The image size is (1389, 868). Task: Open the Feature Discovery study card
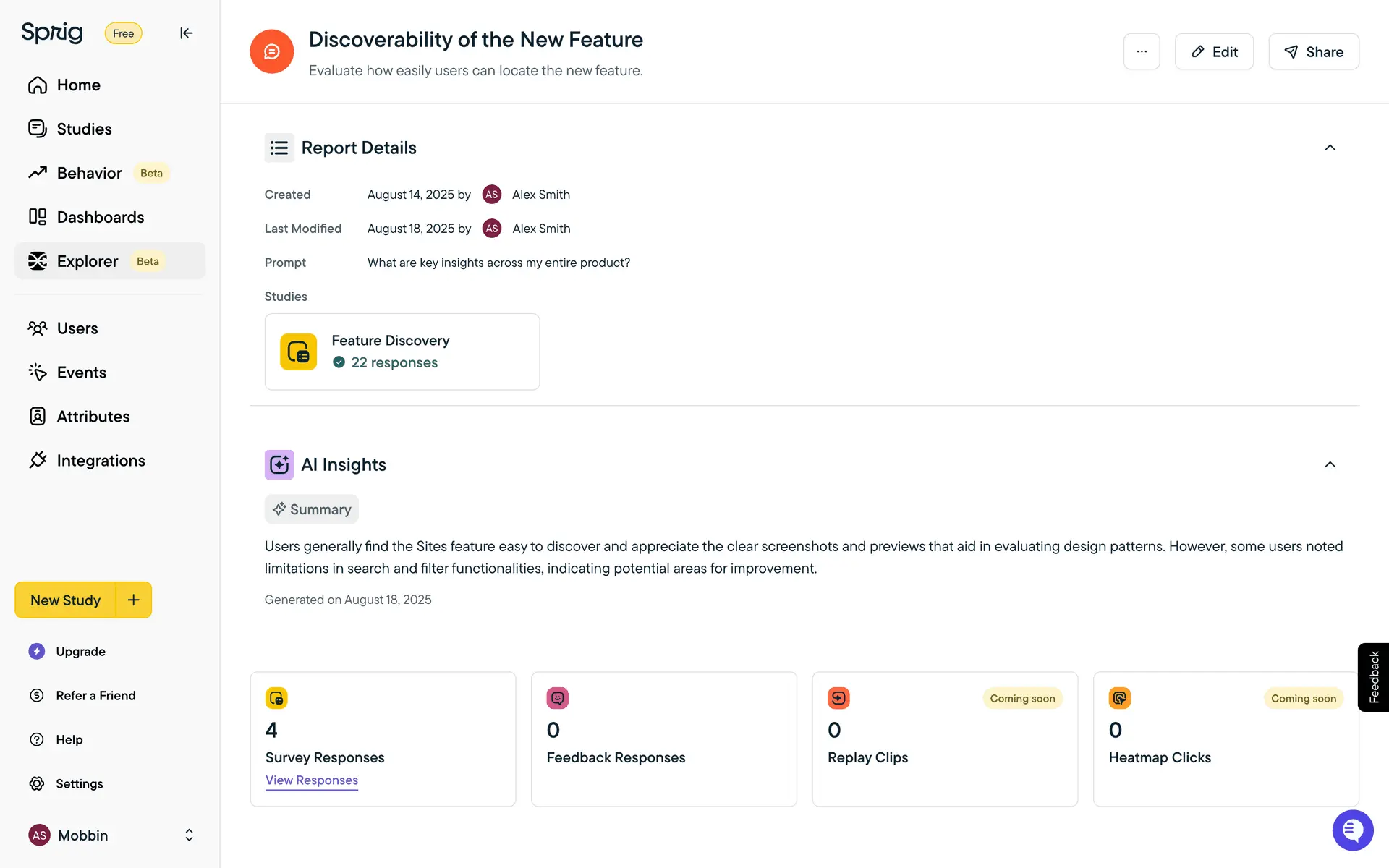pos(402,352)
